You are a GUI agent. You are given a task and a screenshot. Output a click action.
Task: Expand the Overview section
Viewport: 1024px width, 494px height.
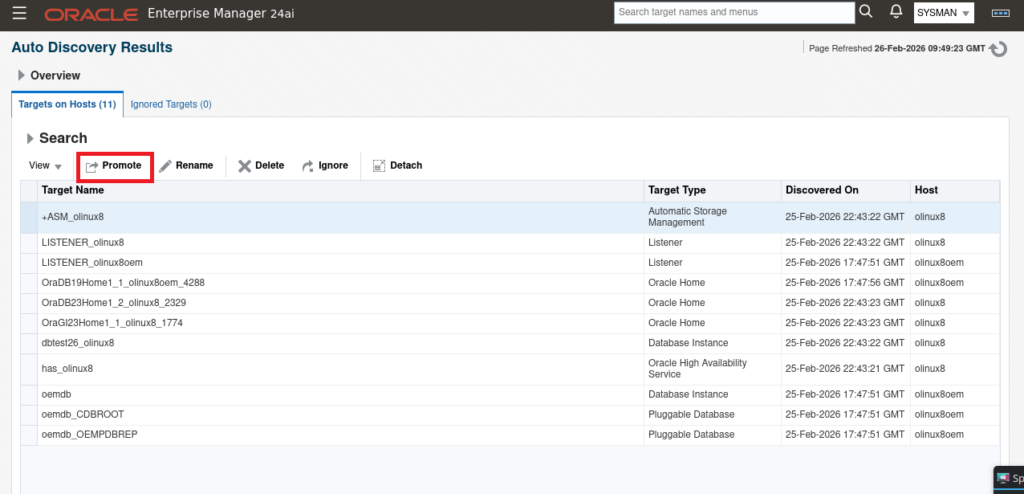[x=22, y=76]
